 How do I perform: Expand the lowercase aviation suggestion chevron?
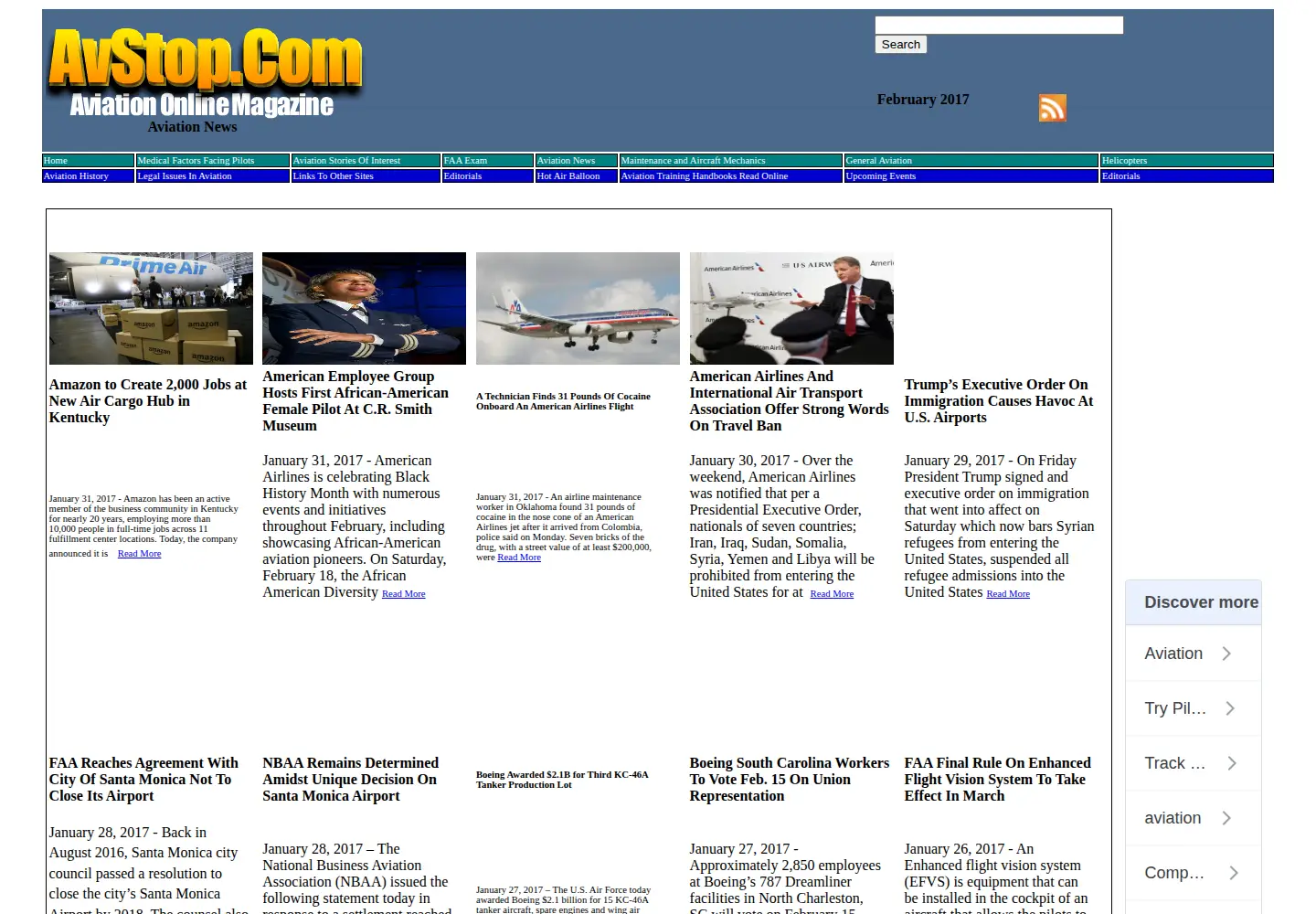click(x=1227, y=818)
